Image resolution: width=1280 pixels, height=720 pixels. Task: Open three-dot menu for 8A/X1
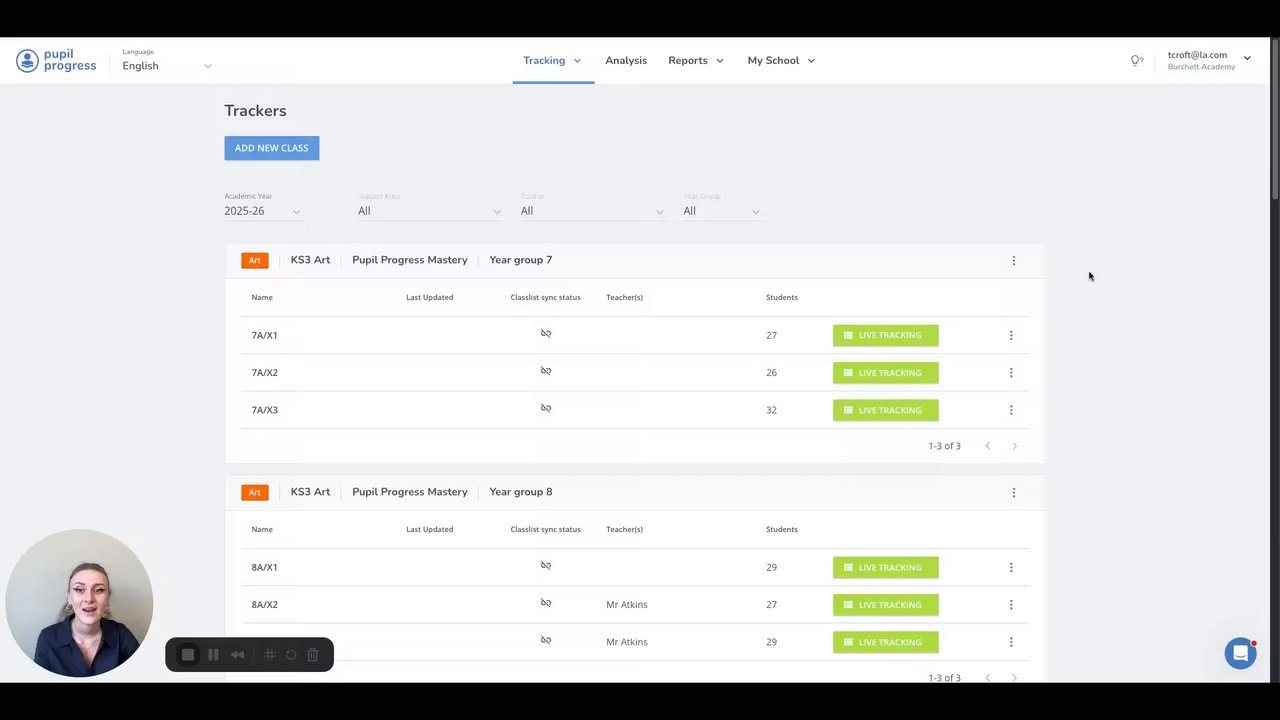[x=1011, y=567]
